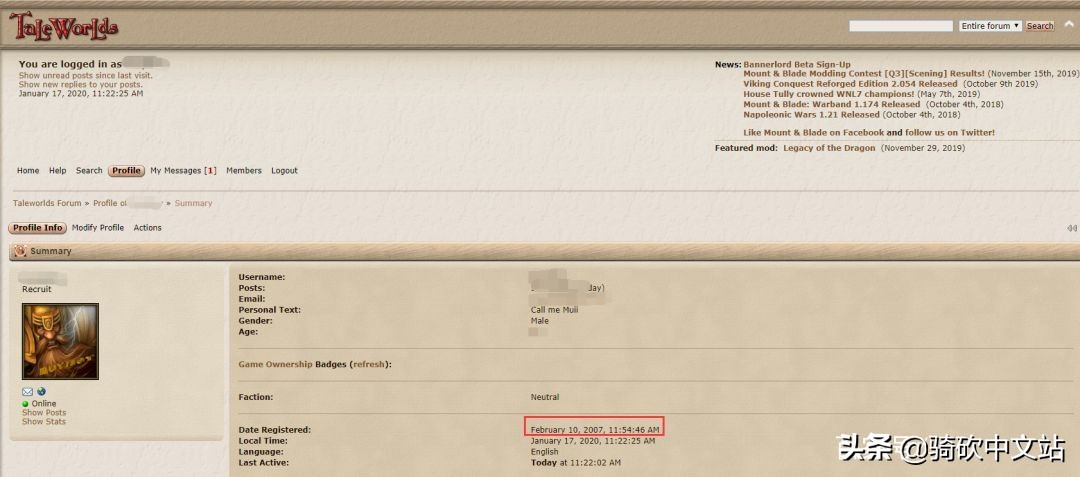Click the user avatar image
The height and width of the screenshot is (477, 1080).
pyautogui.click(x=60, y=341)
